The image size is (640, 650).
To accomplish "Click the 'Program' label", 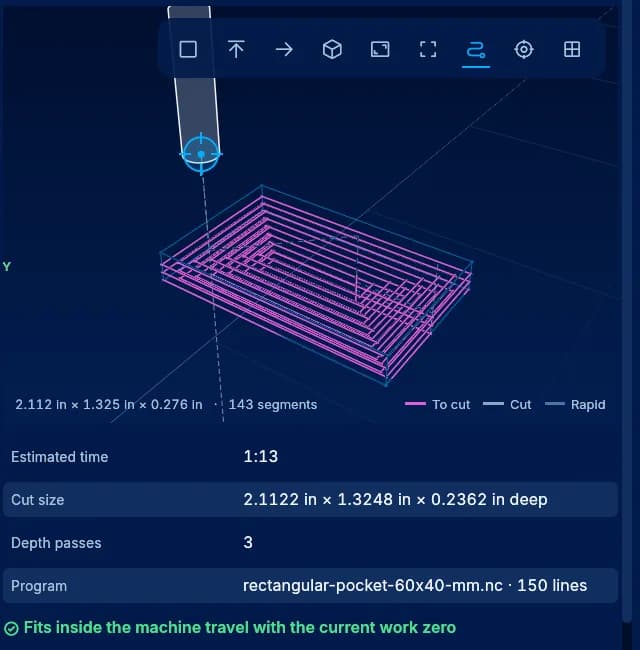I will 39,586.
